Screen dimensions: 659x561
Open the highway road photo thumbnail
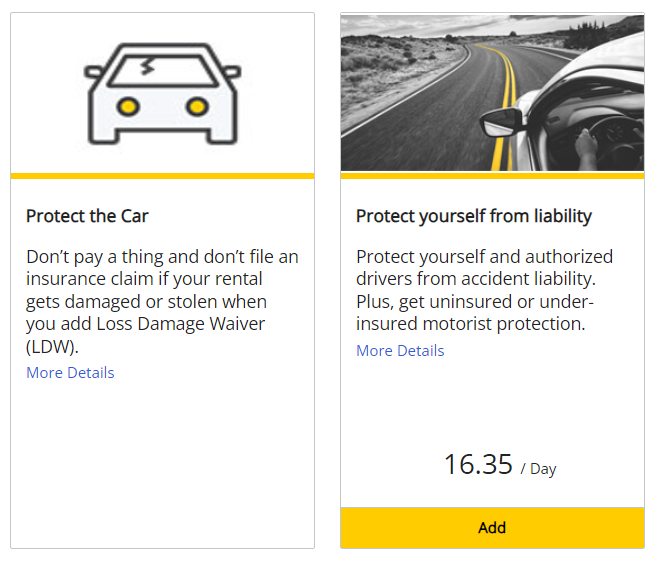(492, 93)
